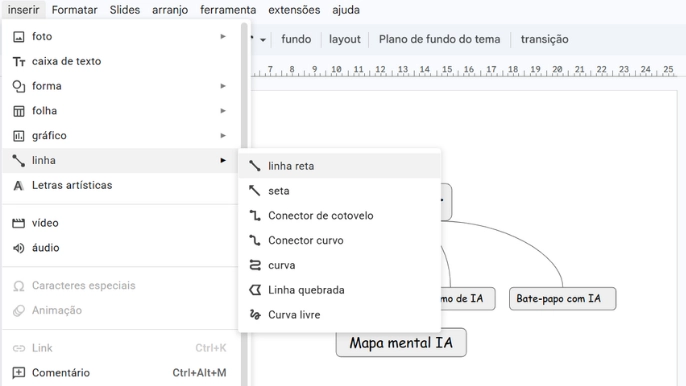686x386 pixels.
Task: Click the foto image icon
Action: [x=18, y=37]
